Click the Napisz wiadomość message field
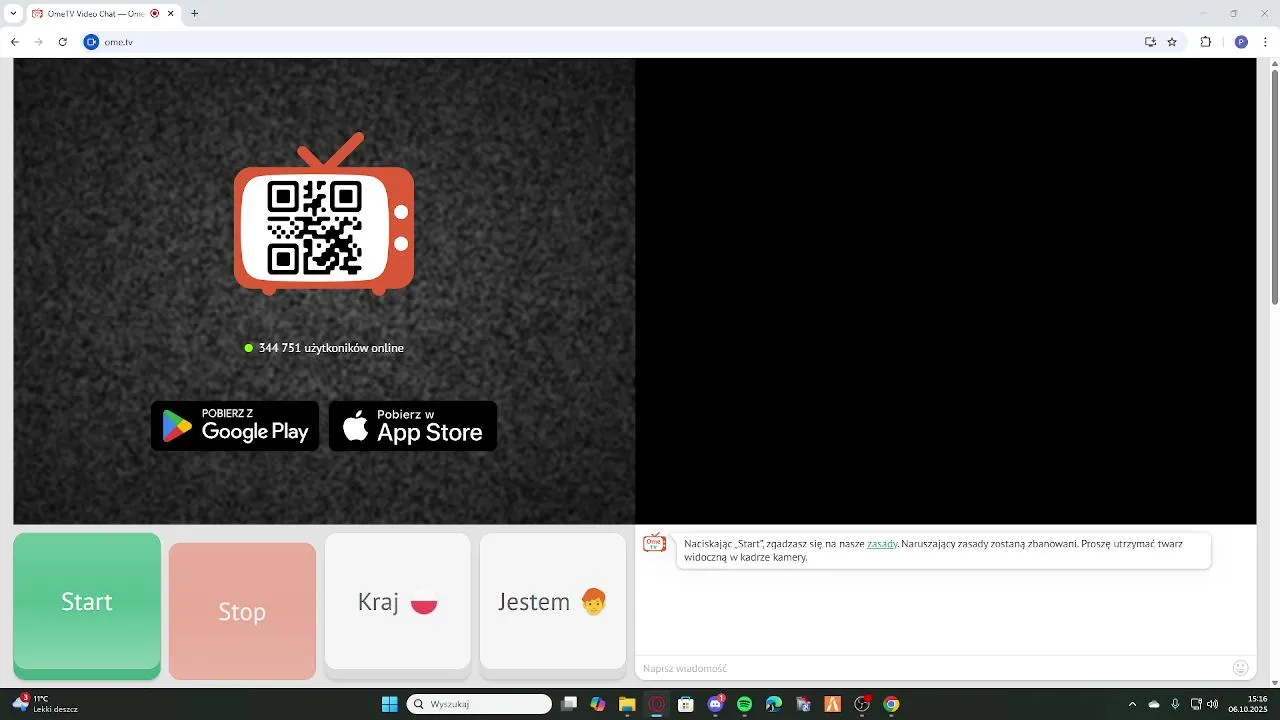 coord(932,668)
